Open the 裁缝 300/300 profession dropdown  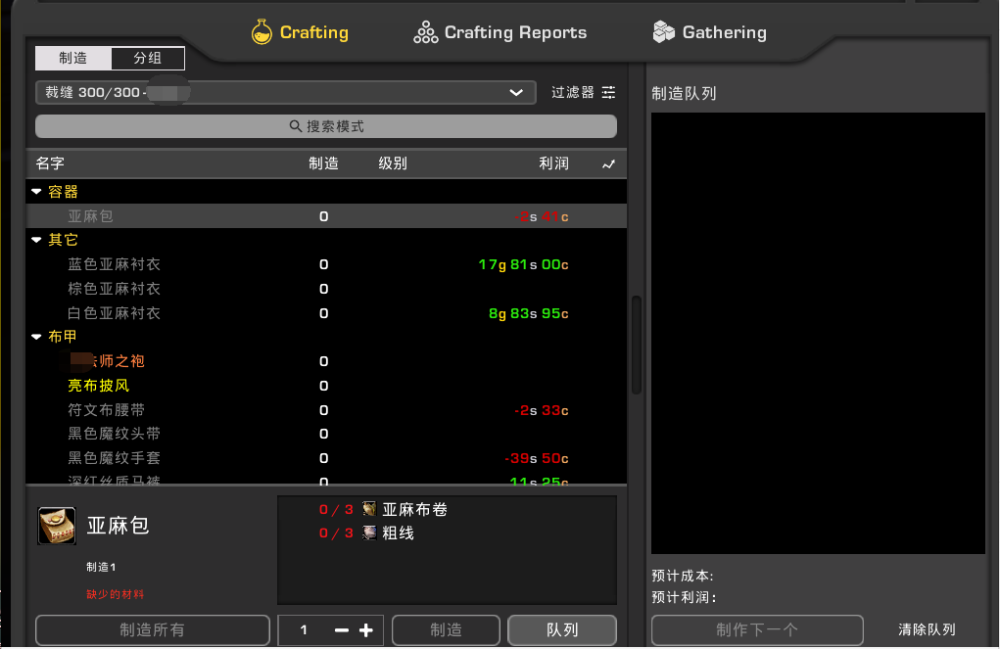(285, 92)
